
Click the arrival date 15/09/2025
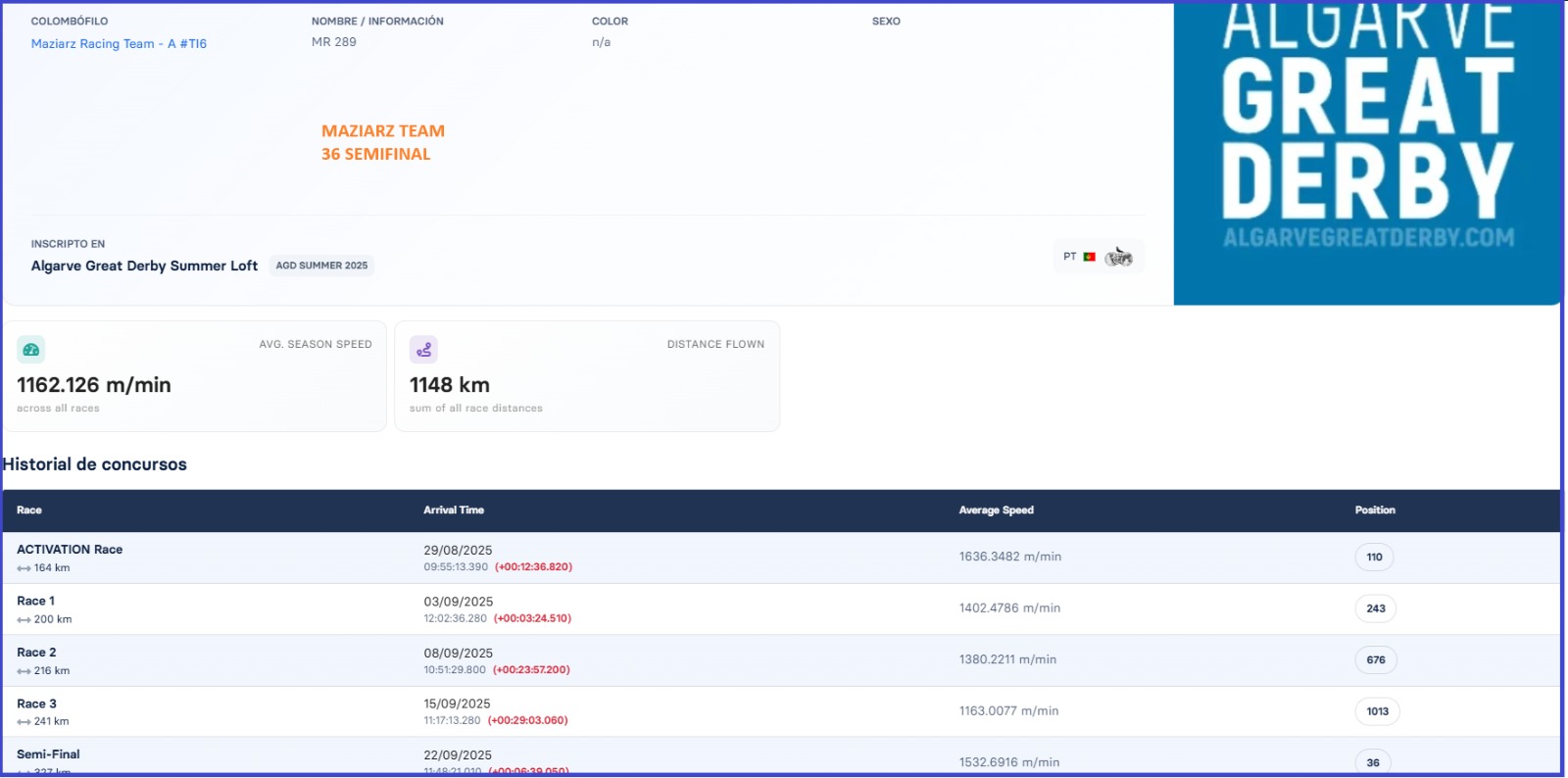[x=458, y=704]
